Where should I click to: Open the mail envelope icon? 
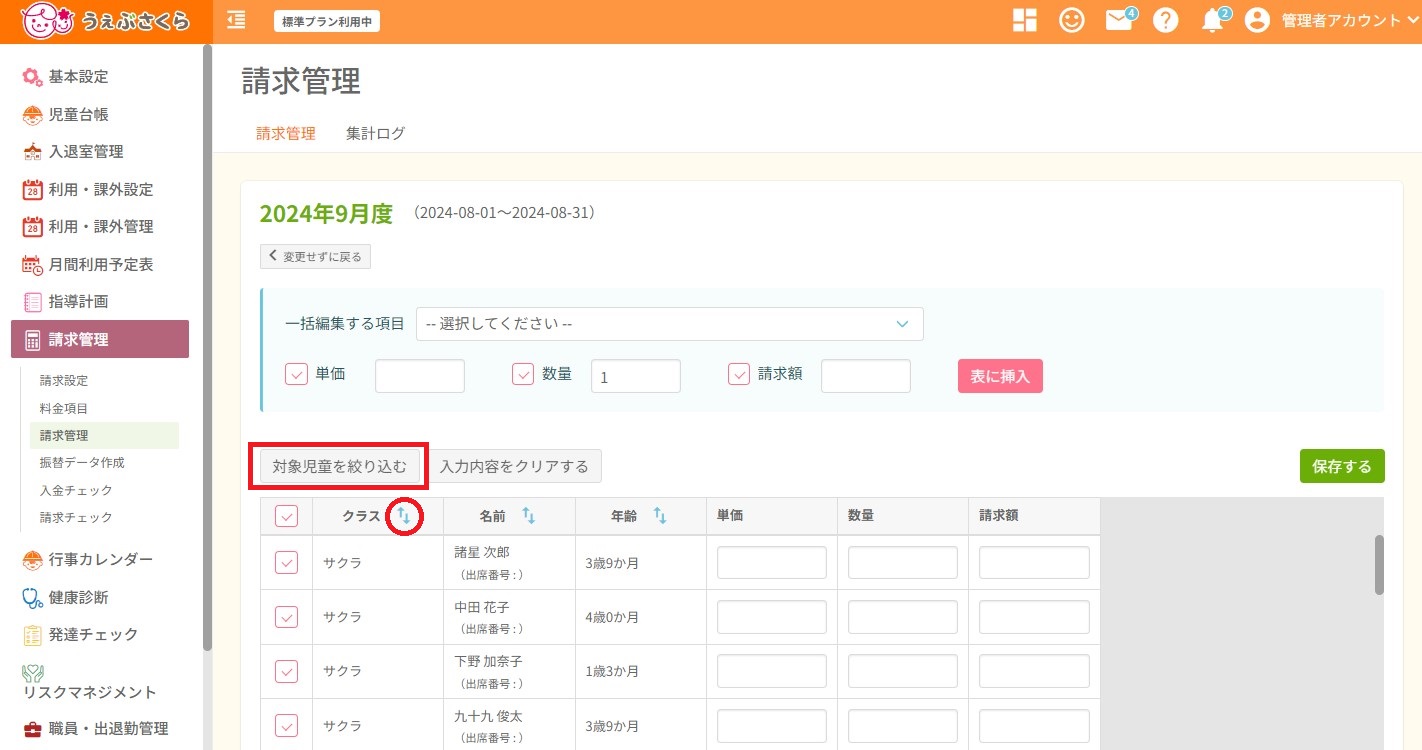click(1119, 21)
